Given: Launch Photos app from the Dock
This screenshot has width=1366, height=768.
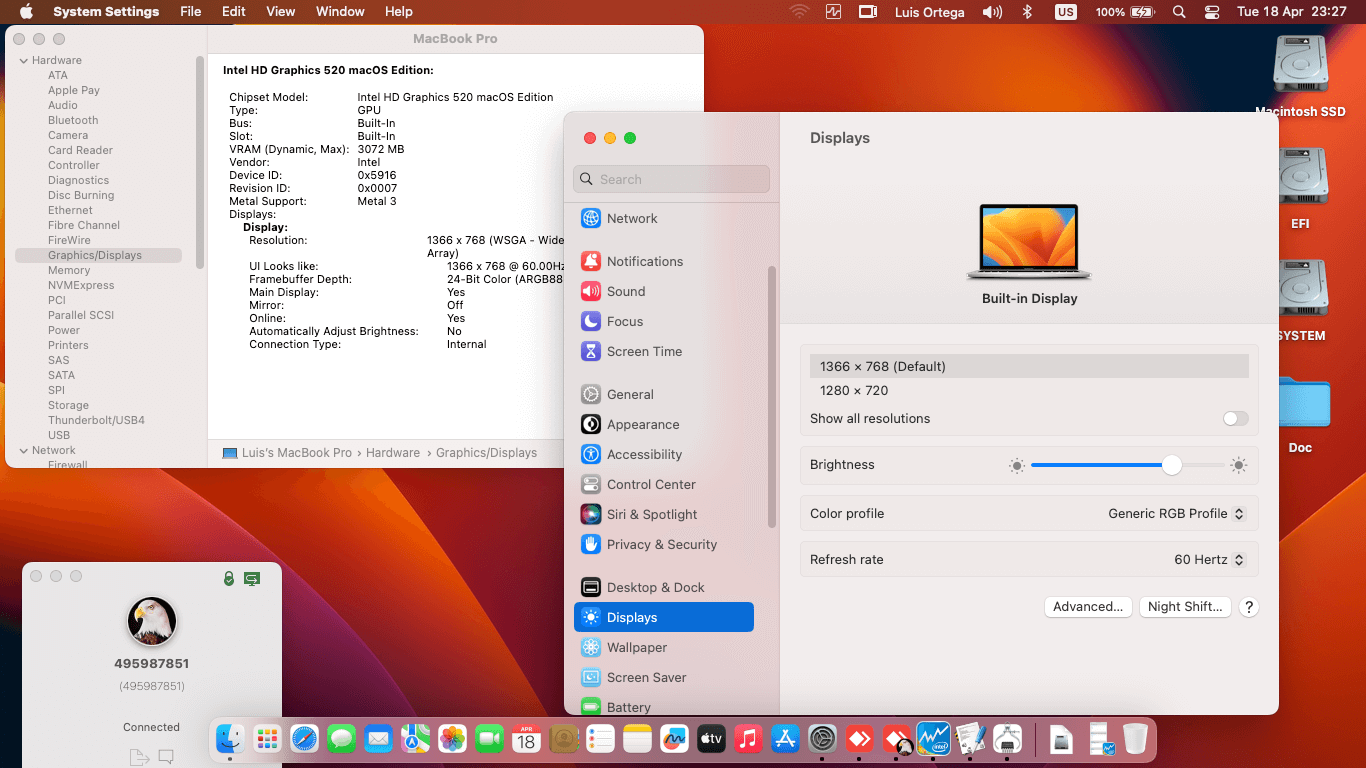Looking at the screenshot, I should pyautogui.click(x=452, y=739).
